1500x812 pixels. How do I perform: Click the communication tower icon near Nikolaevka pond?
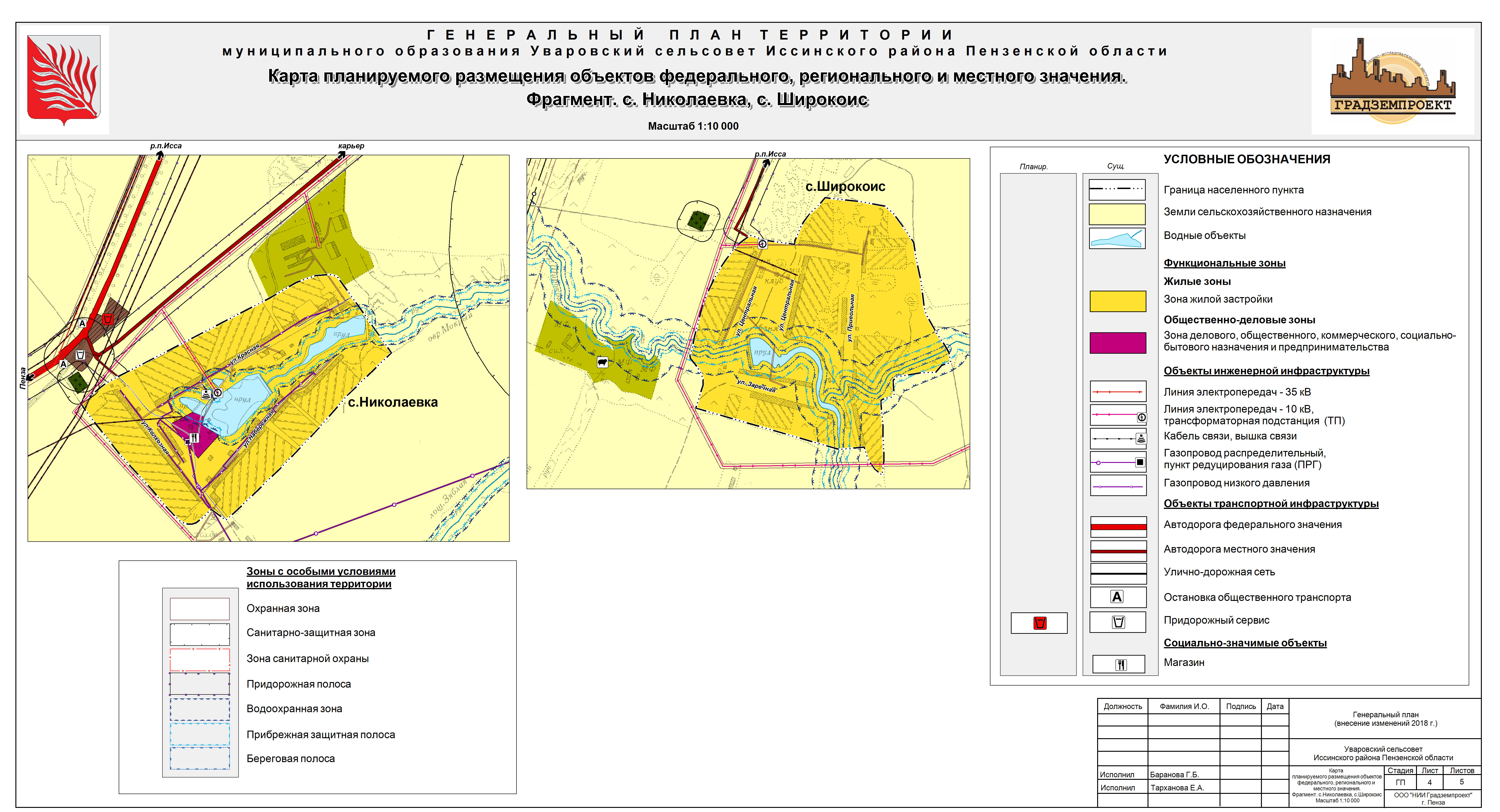coord(206,394)
